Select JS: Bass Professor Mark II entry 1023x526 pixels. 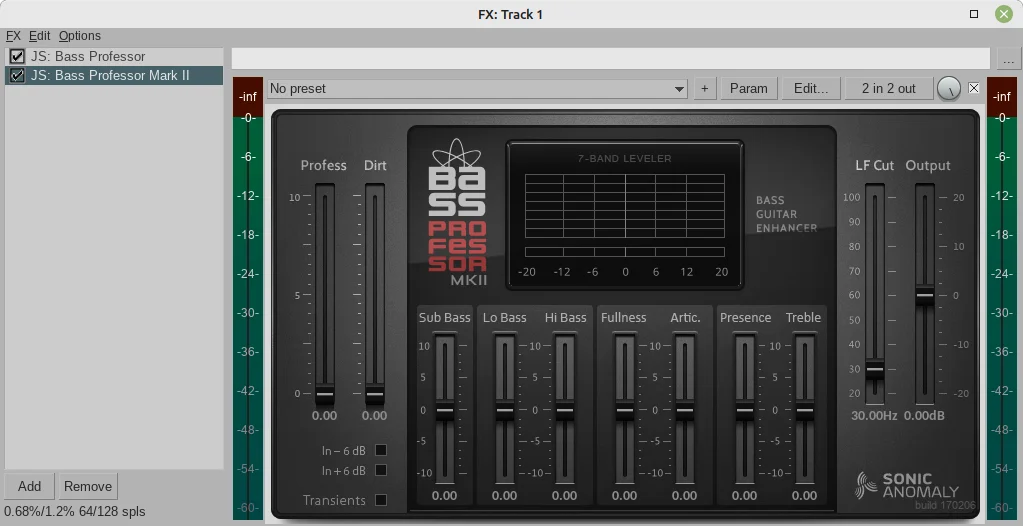click(114, 76)
